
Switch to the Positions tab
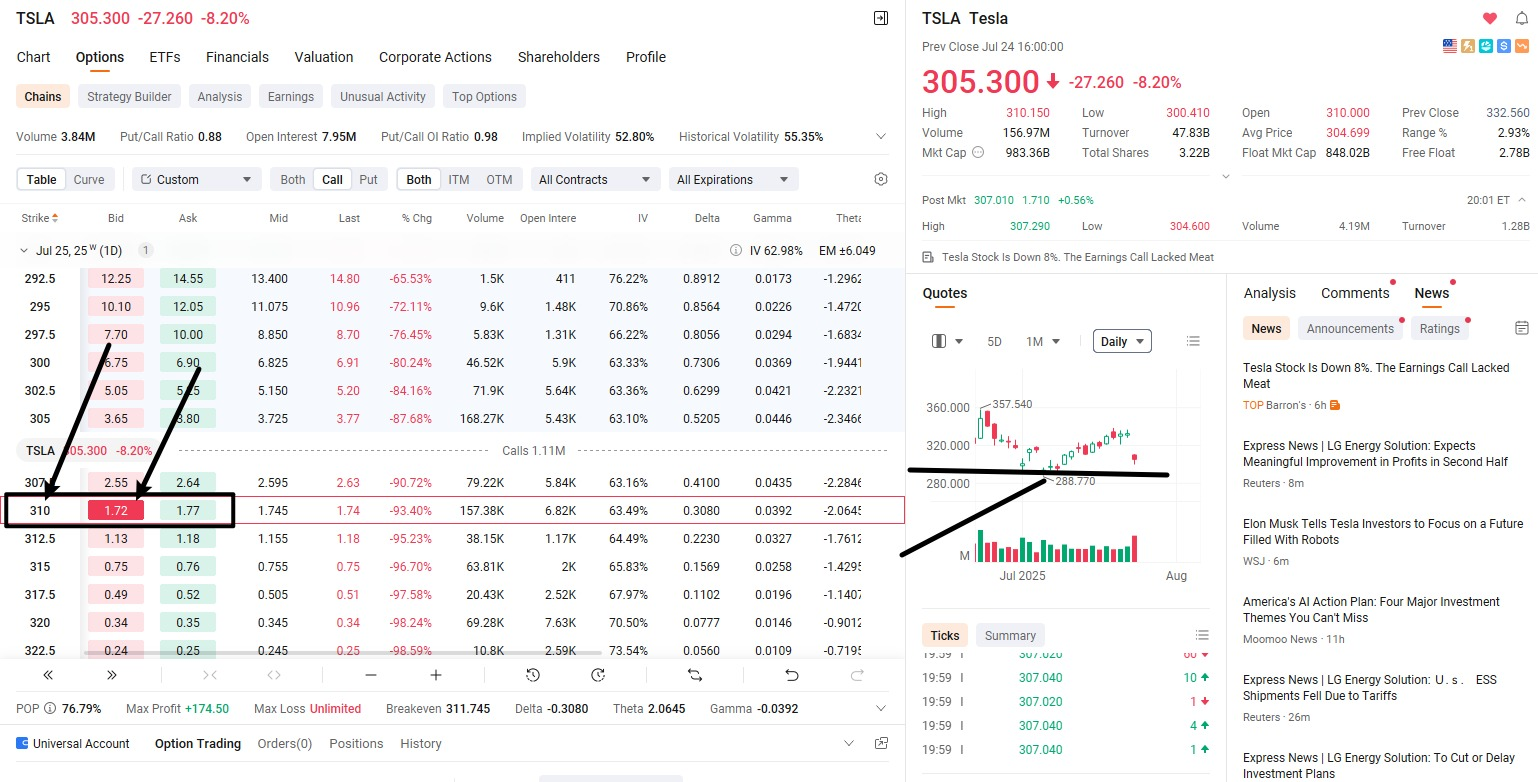356,743
